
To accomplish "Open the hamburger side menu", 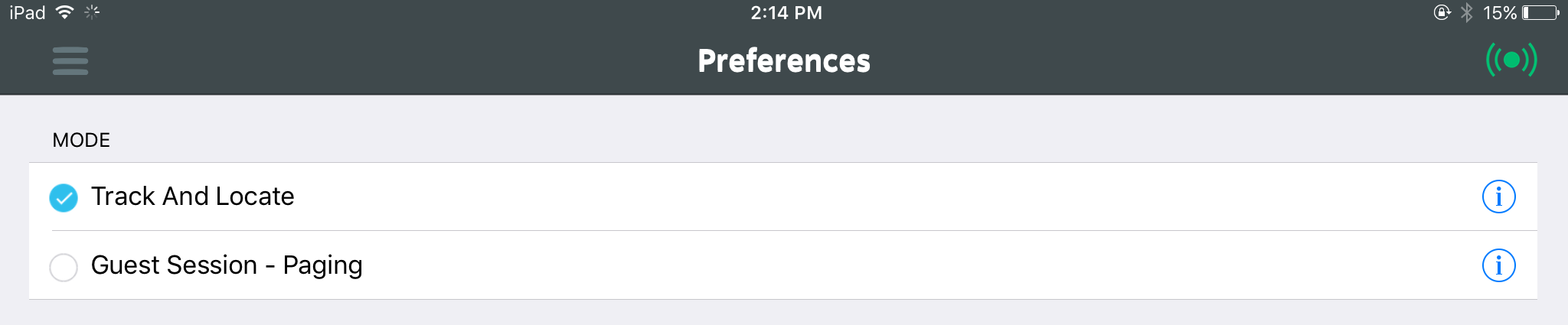I will click(x=70, y=61).
